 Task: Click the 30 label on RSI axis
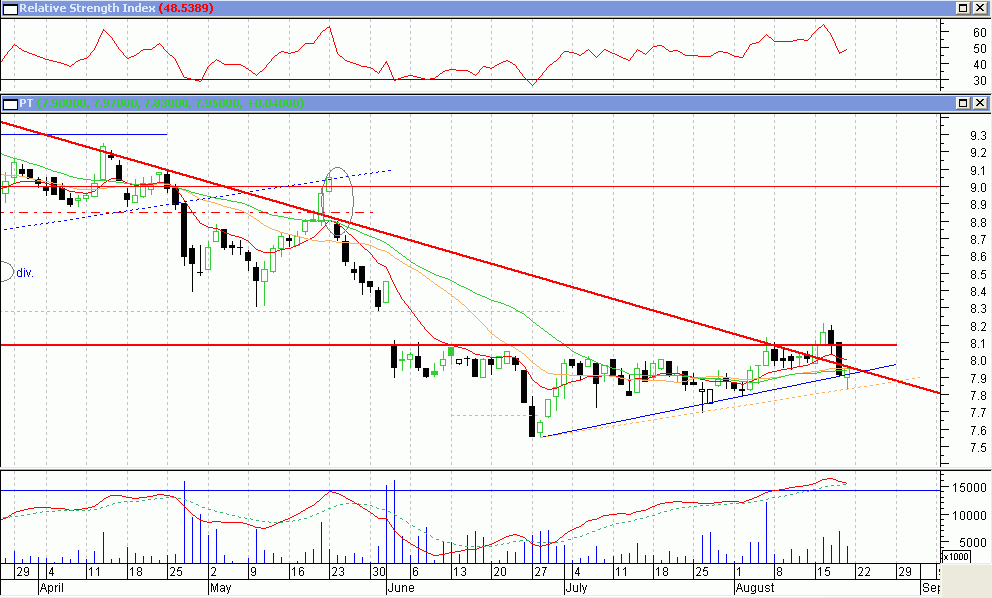[x=980, y=81]
